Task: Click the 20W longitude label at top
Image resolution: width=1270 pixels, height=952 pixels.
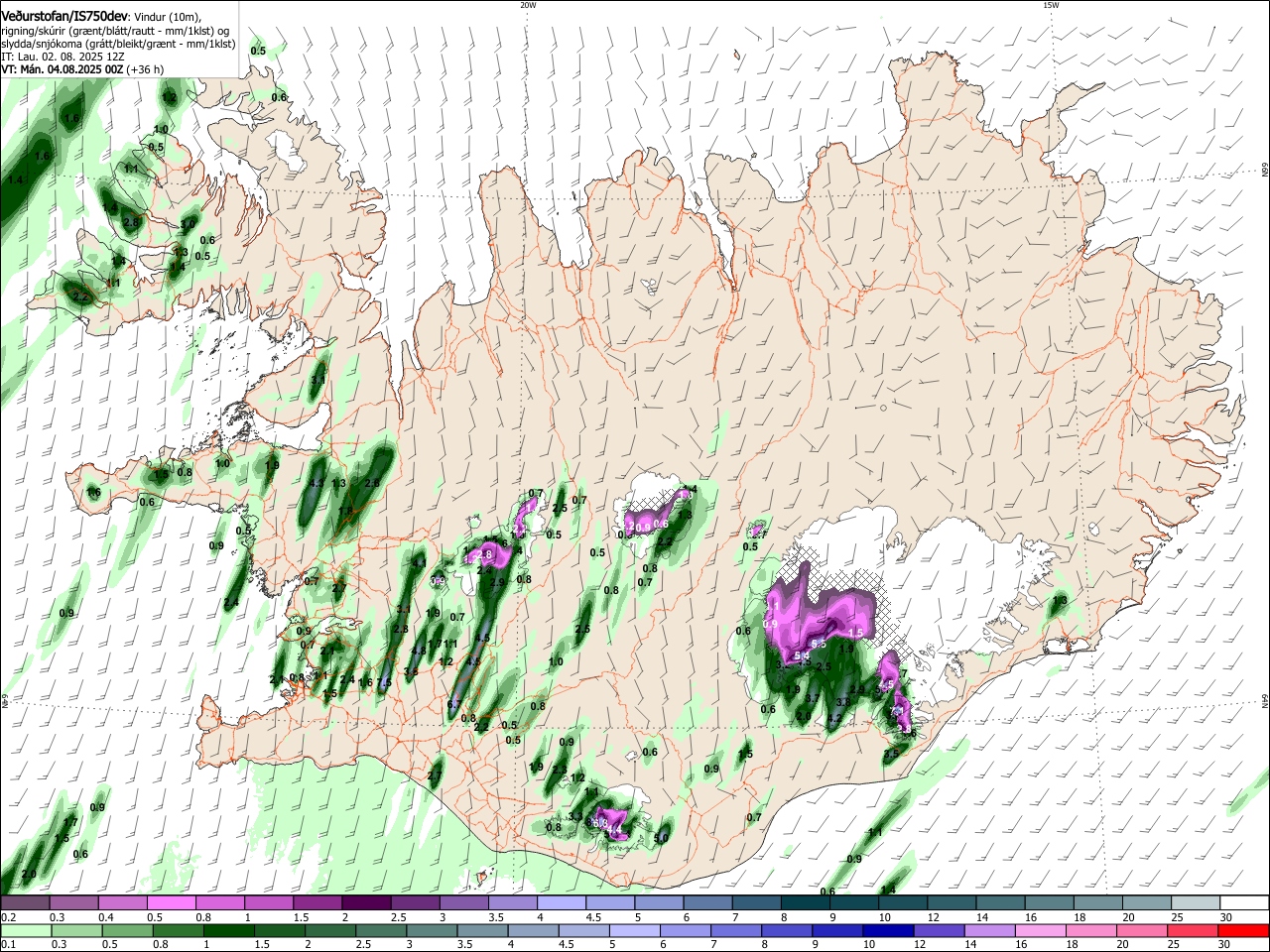Action: [x=528, y=5]
